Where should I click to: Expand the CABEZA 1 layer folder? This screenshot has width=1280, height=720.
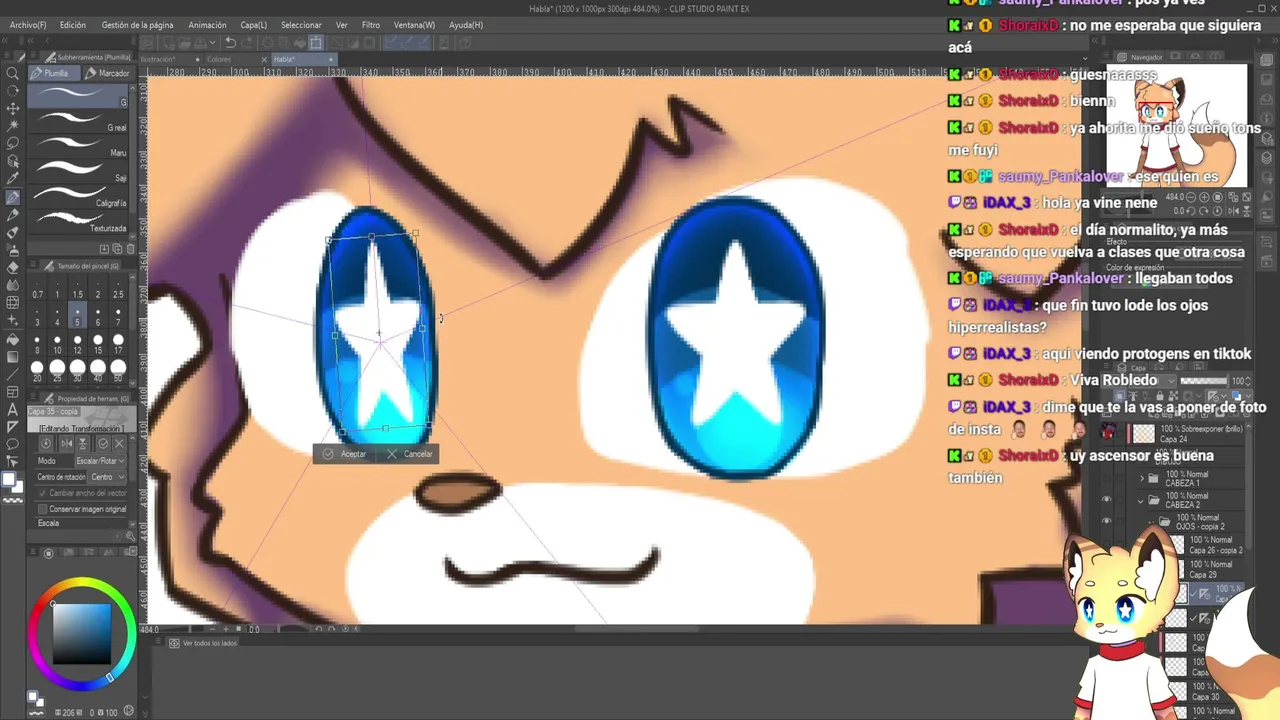pyautogui.click(x=1142, y=478)
